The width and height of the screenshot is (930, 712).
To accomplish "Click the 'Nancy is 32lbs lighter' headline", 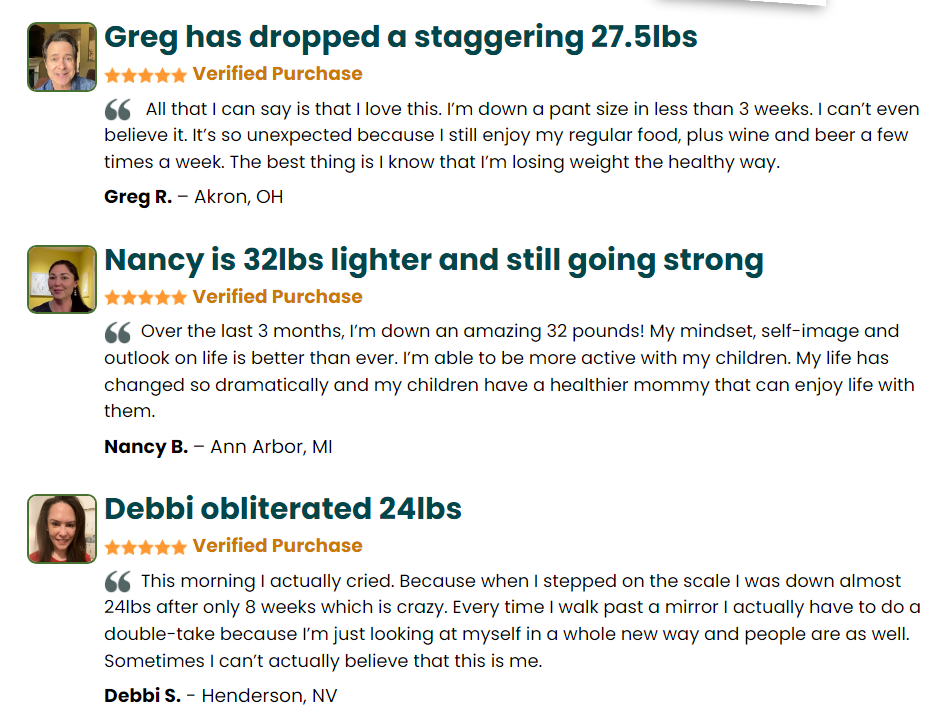I will [433, 261].
